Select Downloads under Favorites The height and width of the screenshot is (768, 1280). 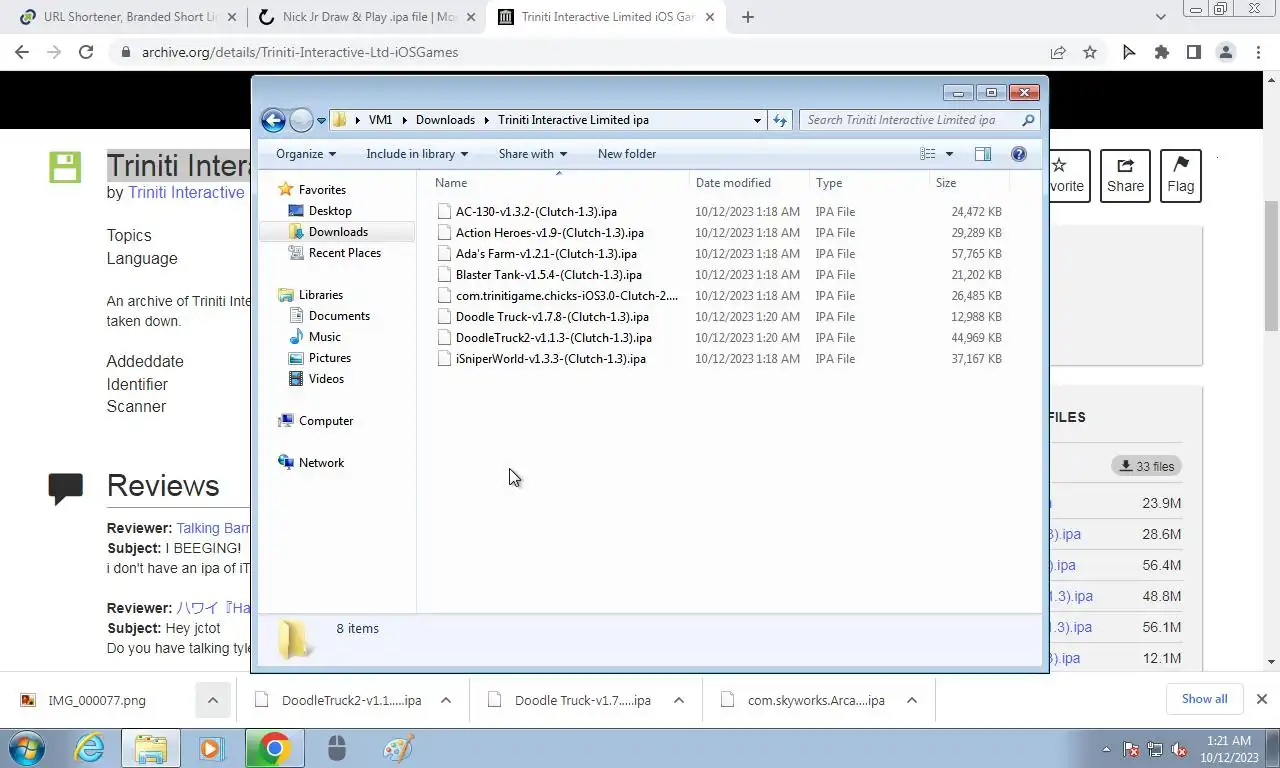click(338, 232)
